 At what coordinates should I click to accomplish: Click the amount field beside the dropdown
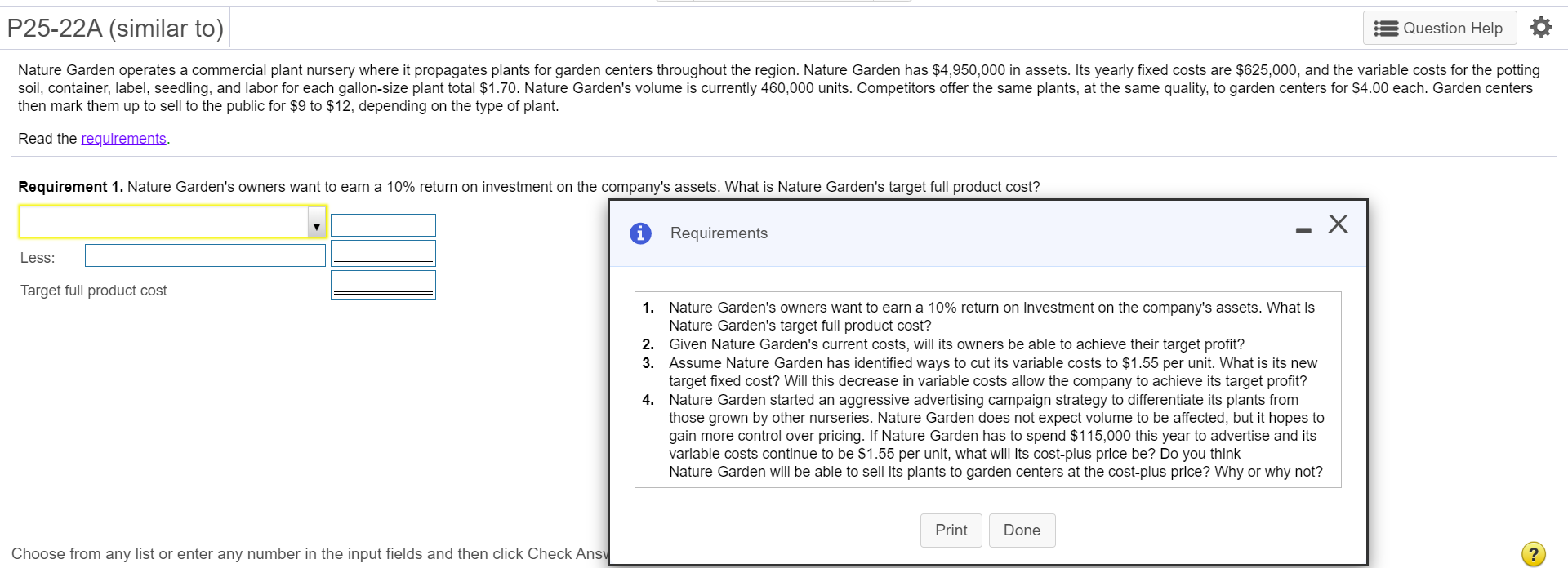click(383, 225)
